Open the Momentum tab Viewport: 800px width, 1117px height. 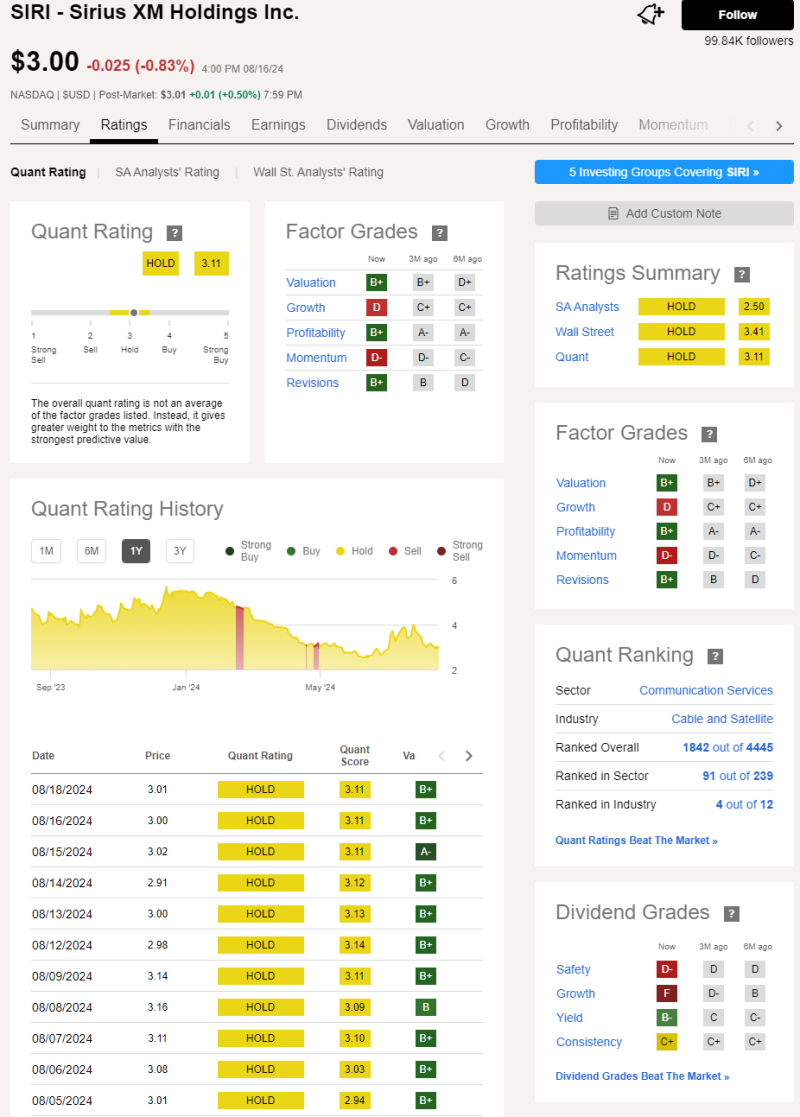[x=673, y=125]
